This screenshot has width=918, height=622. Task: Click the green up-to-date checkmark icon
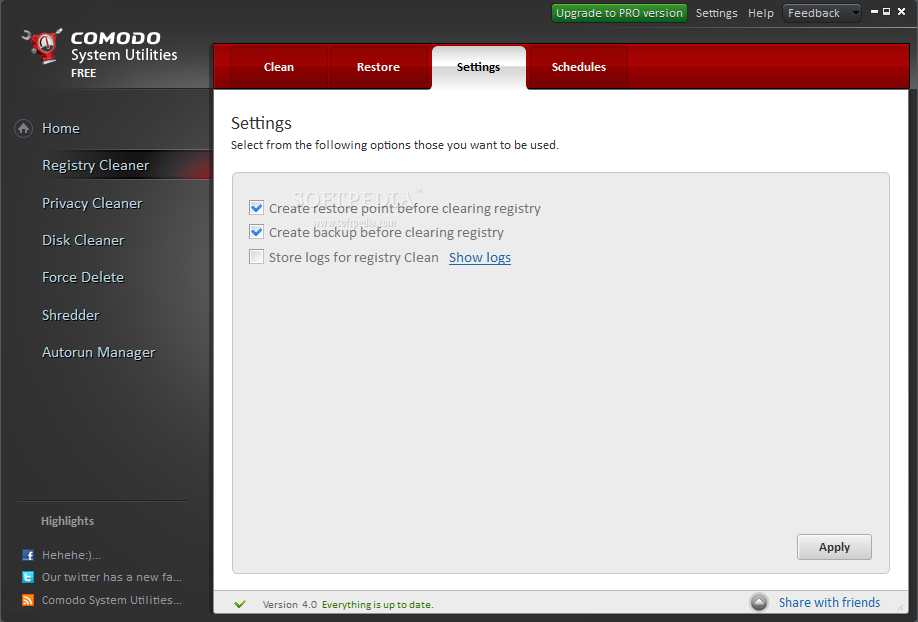(239, 604)
